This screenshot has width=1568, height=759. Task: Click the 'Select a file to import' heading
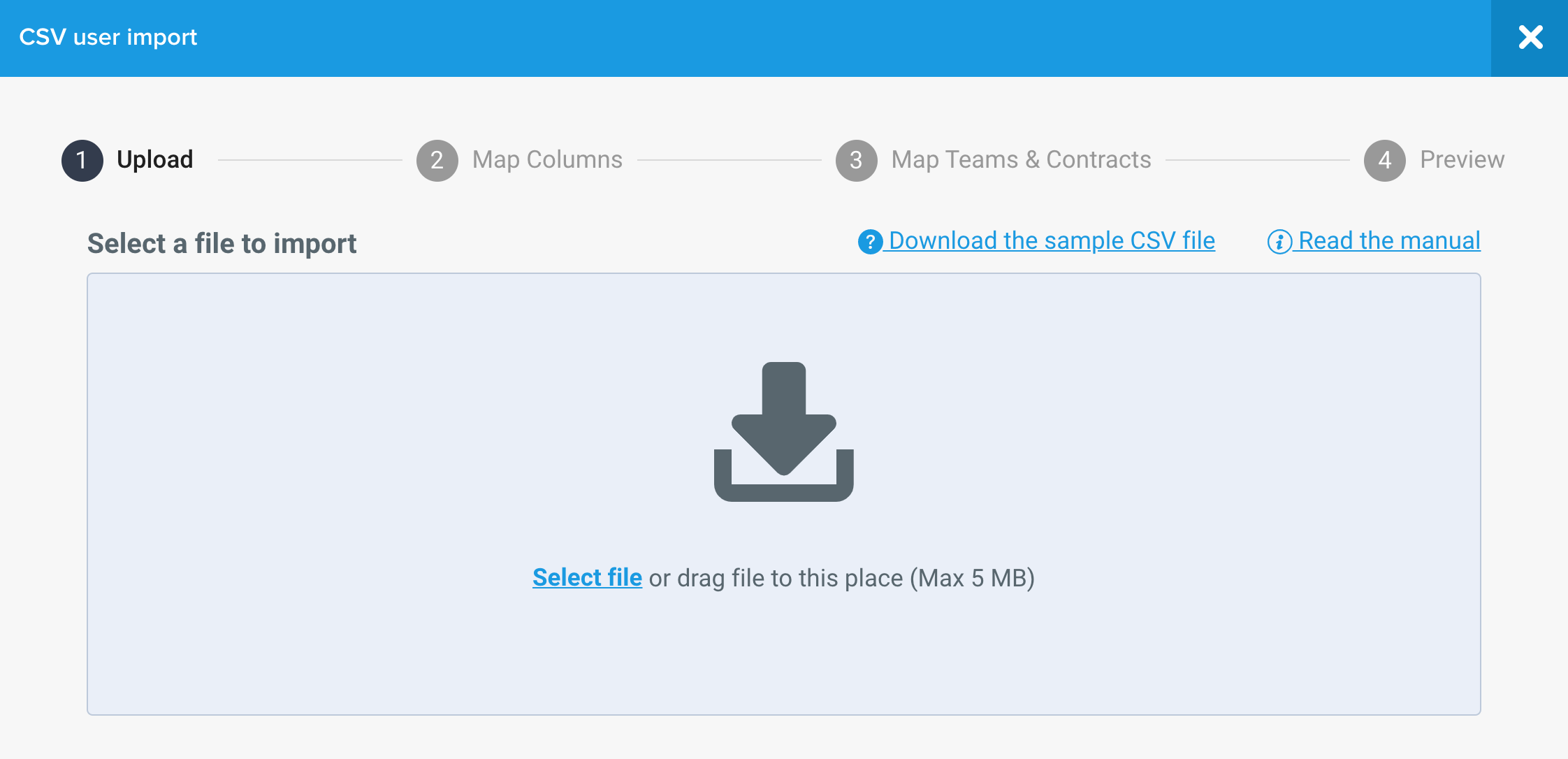point(222,244)
